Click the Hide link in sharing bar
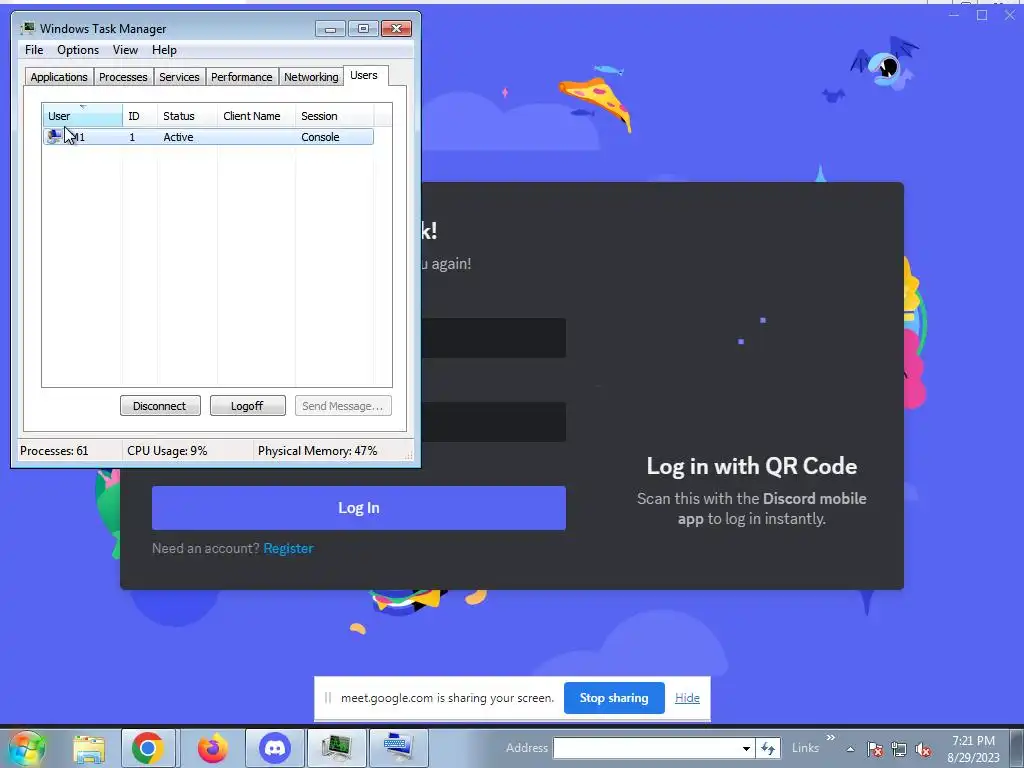This screenshot has height=768, width=1024. tap(687, 697)
